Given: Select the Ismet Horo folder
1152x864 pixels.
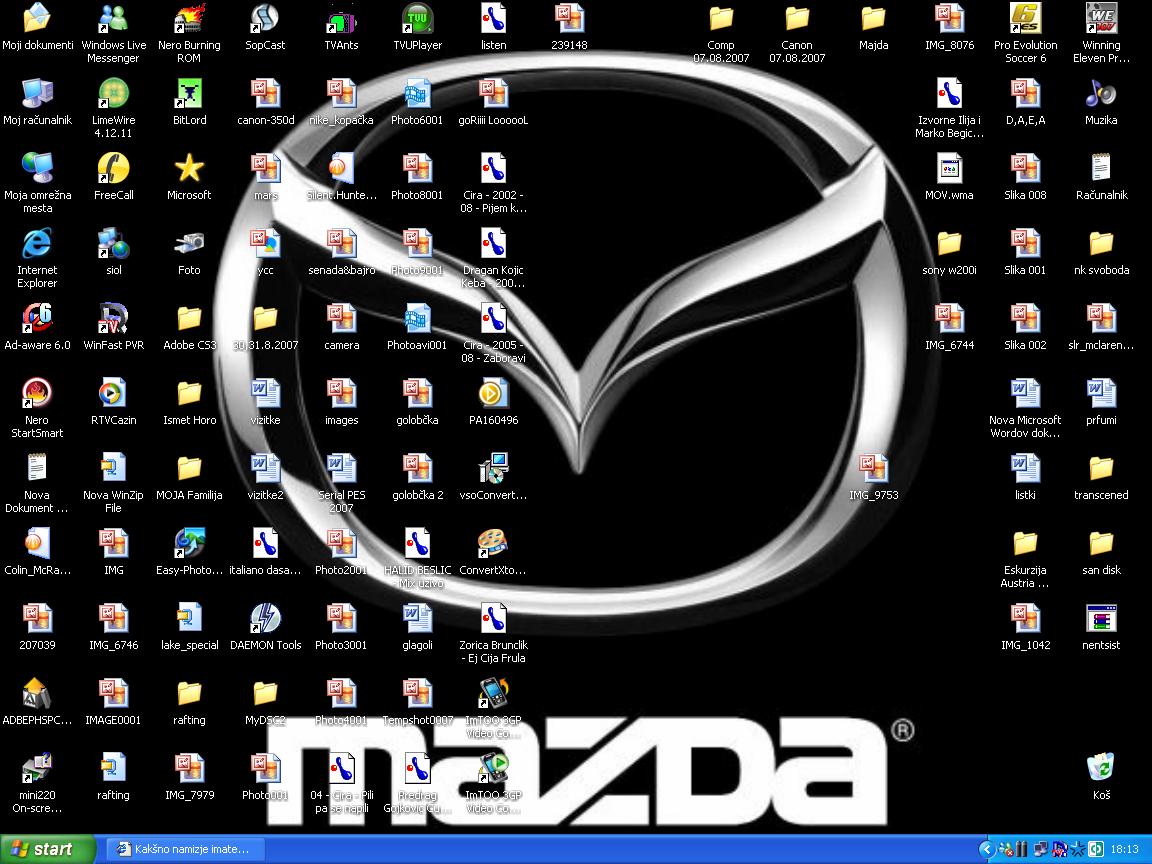Looking at the screenshot, I should click(189, 394).
